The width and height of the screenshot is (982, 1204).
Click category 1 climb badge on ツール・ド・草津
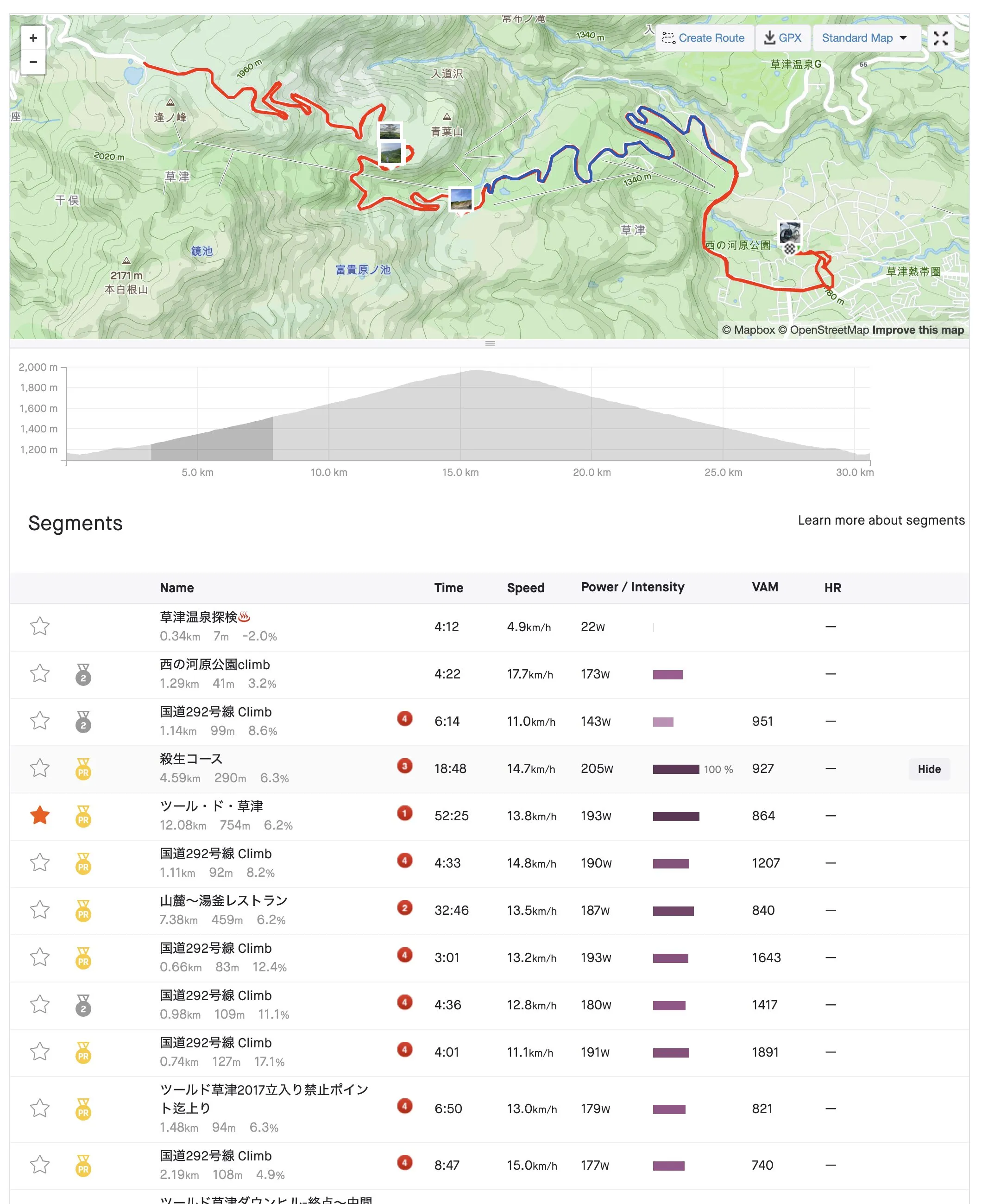tap(404, 813)
